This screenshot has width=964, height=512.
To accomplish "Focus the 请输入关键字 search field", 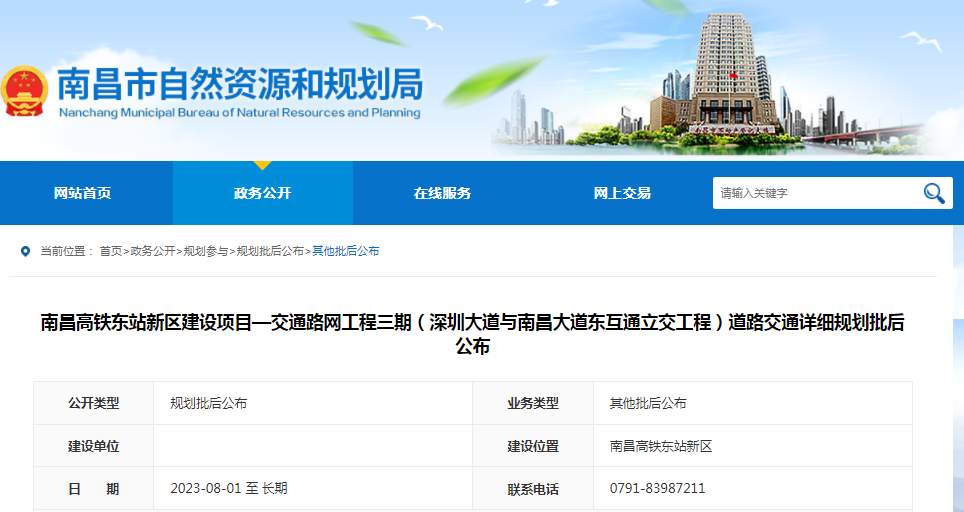I will point(815,193).
